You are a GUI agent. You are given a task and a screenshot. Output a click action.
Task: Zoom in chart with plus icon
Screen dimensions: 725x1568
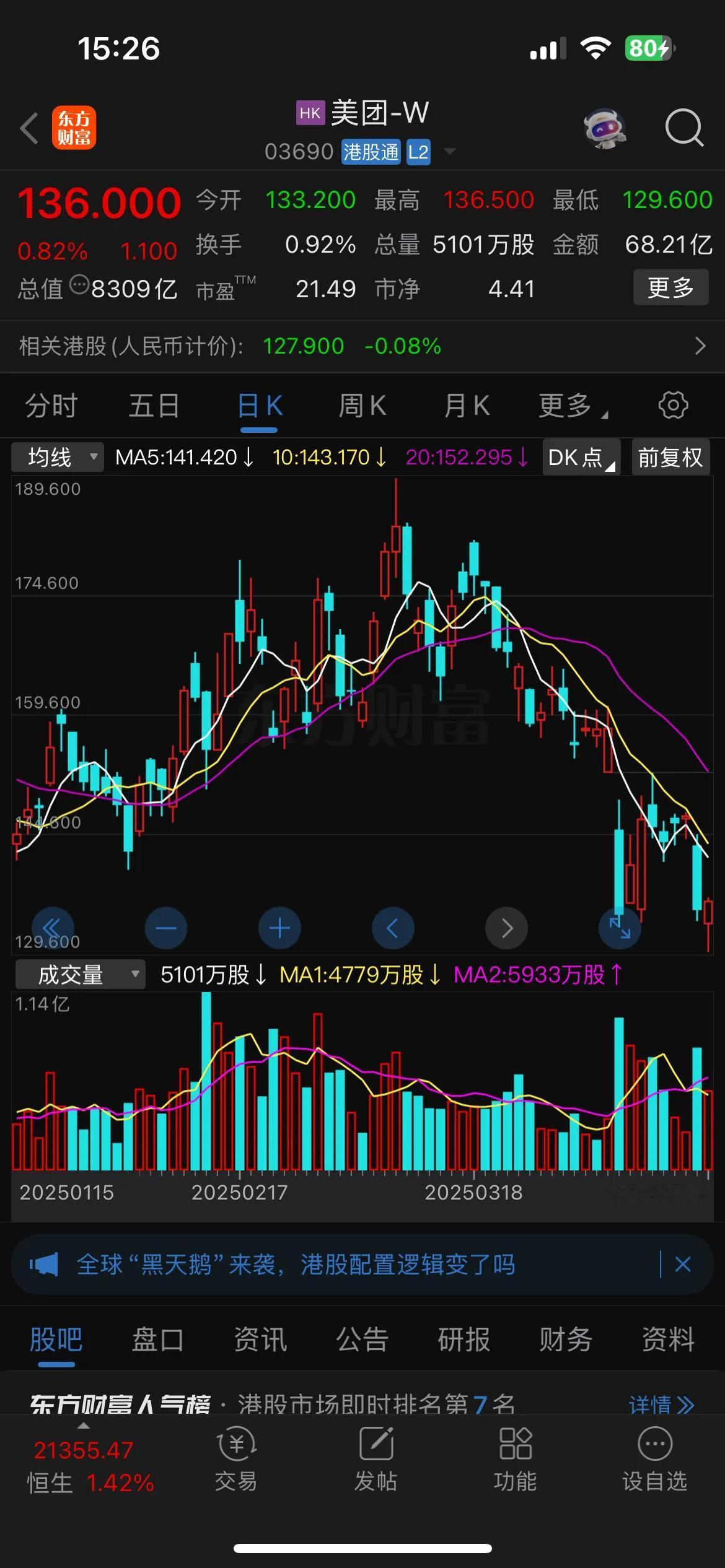click(x=279, y=928)
